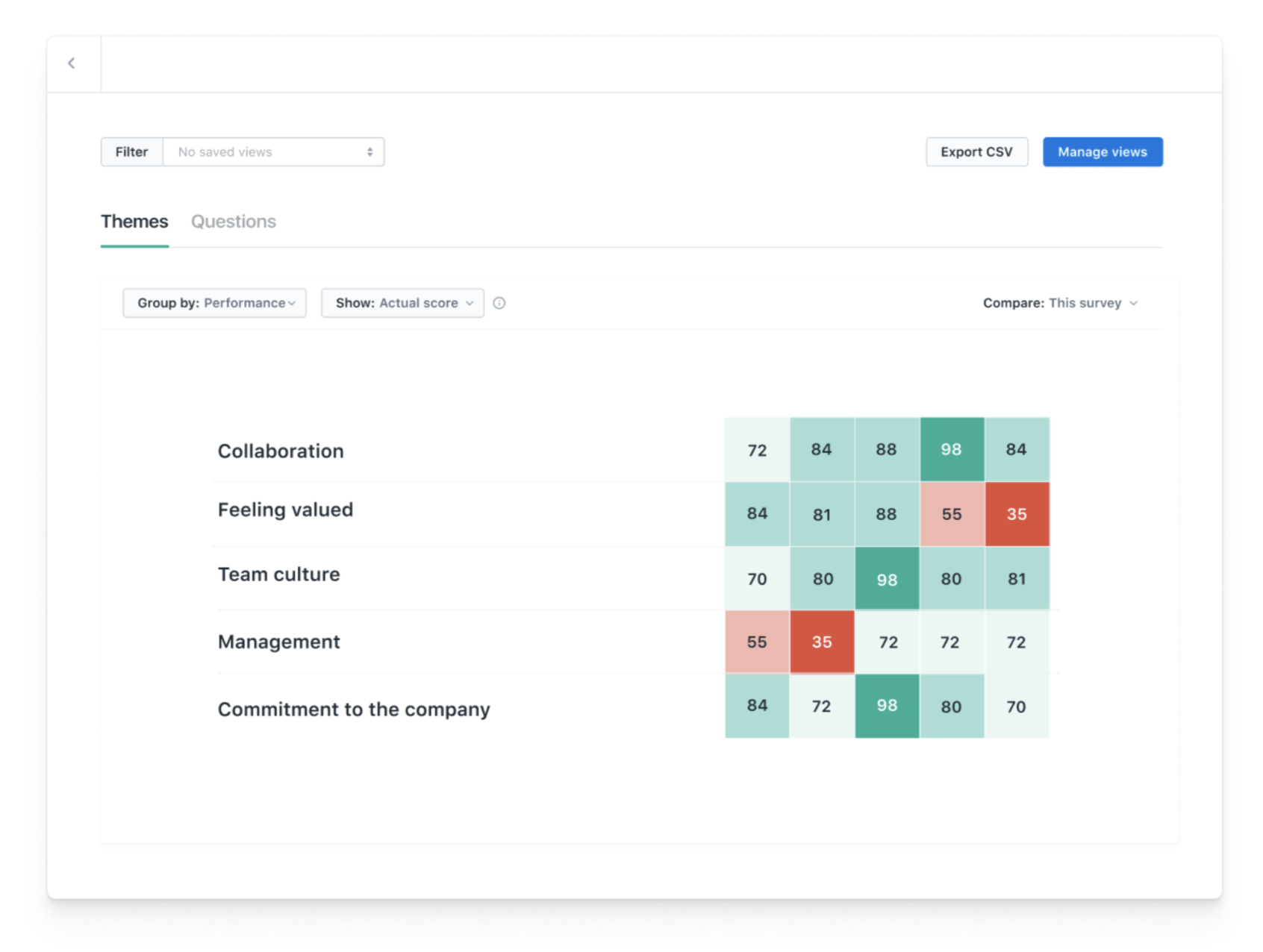Click the info icon beside Show dropdown
Viewport: 1263px width, 952px height.
click(x=499, y=303)
